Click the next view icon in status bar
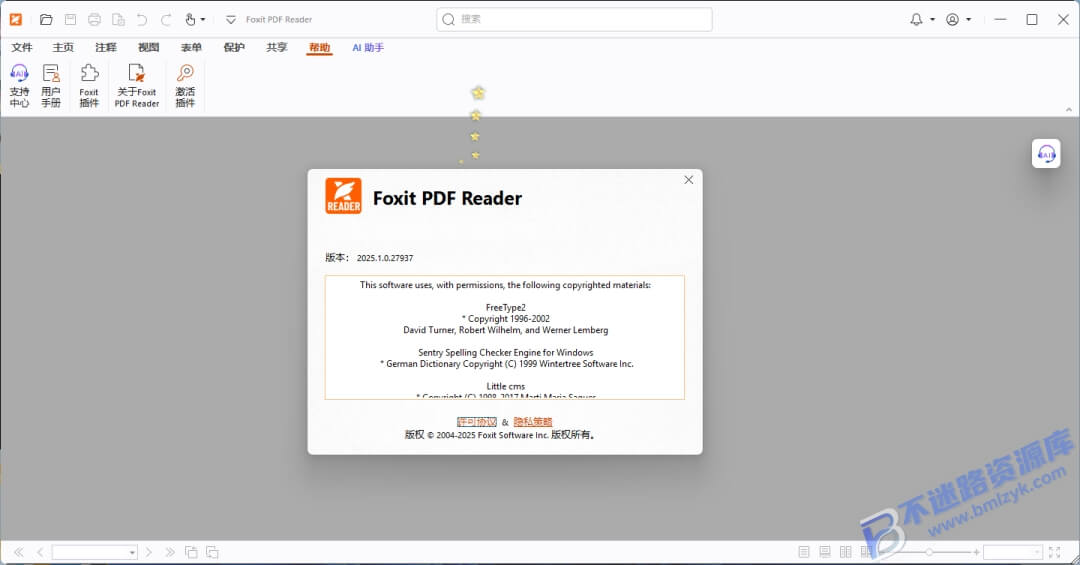The height and width of the screenshot is (565, 1080). 212,552
